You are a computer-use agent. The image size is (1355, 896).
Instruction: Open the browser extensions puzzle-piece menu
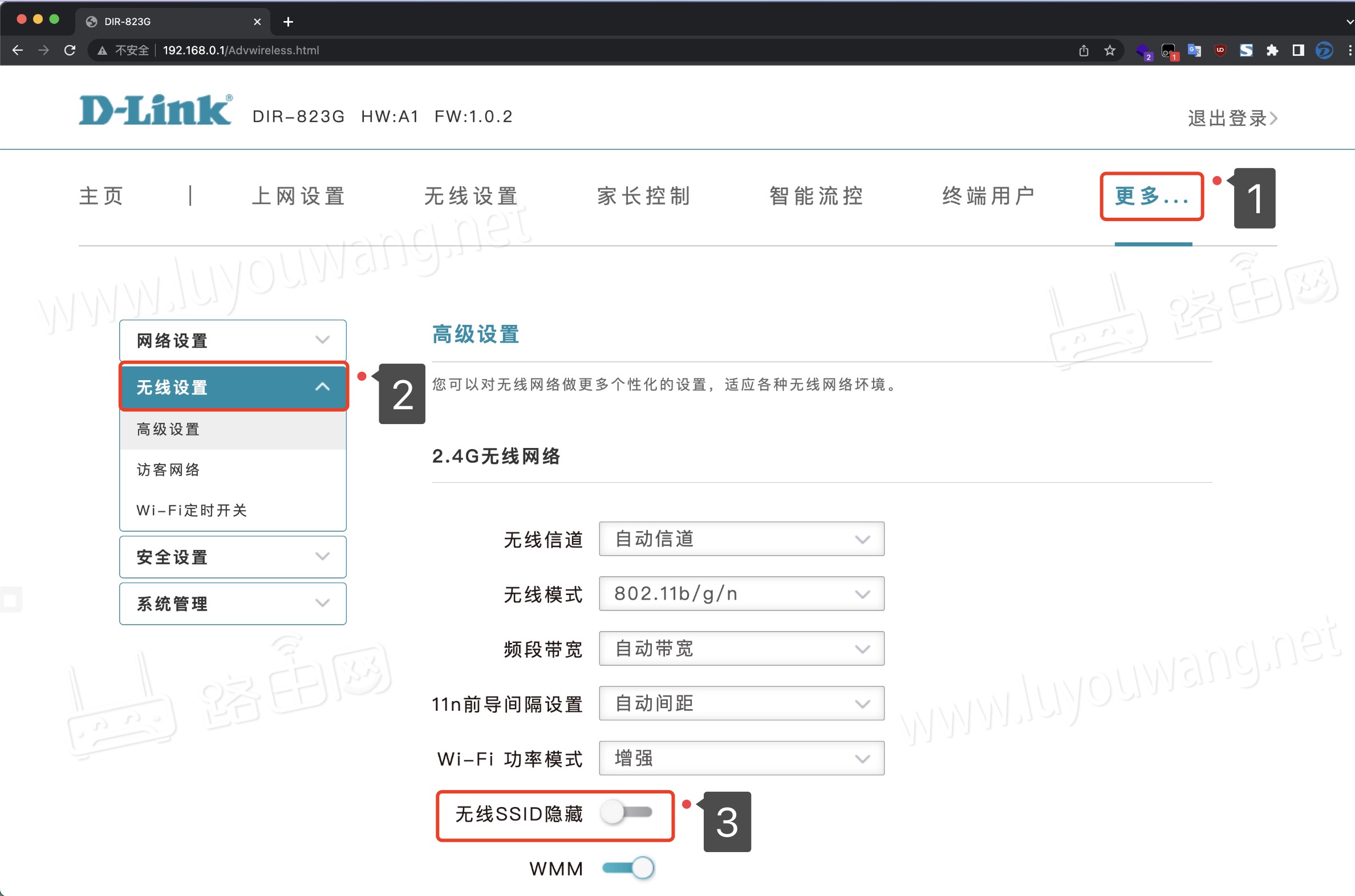[1272, 50]
